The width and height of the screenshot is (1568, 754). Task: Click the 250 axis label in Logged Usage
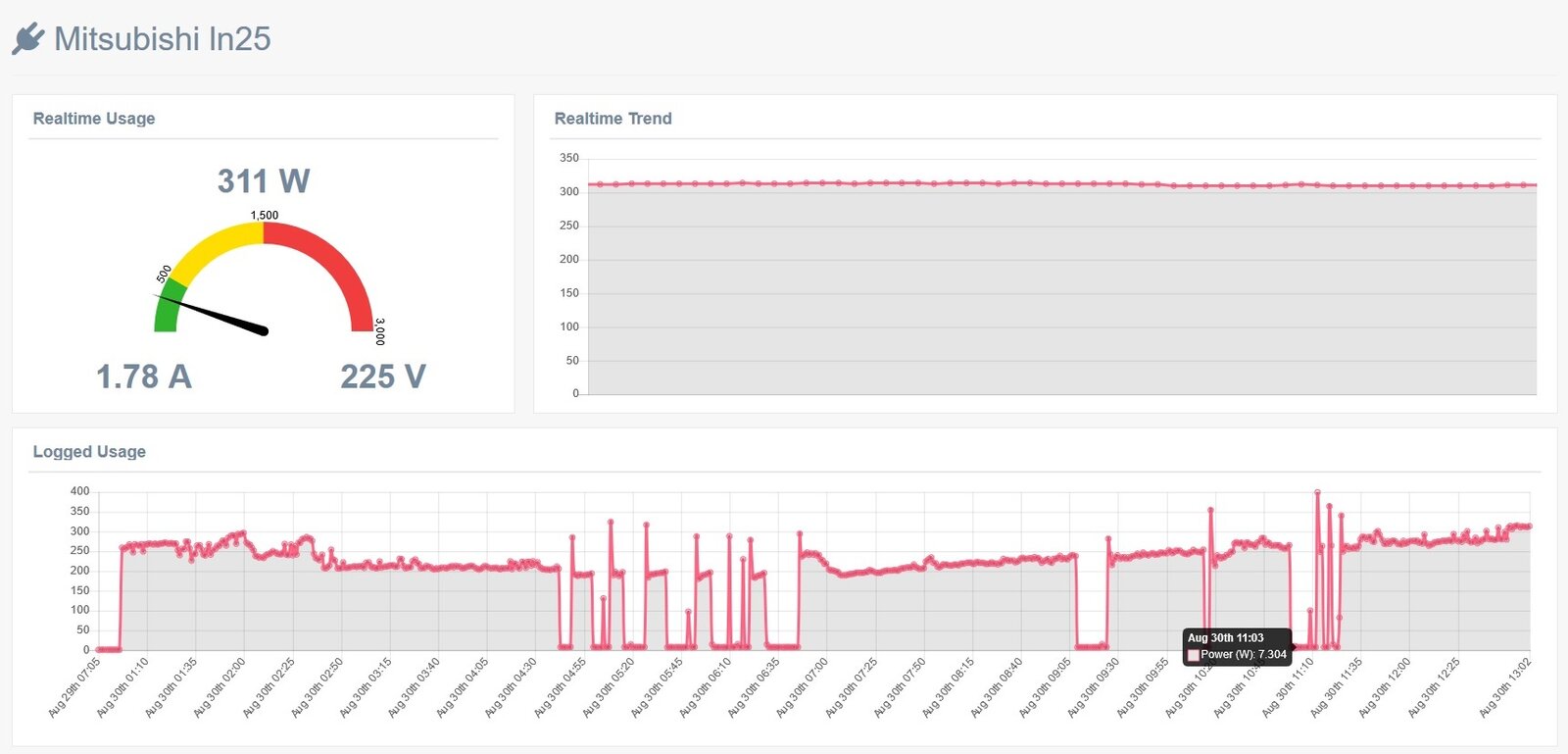pyautogui.click(x=79, y=551)
